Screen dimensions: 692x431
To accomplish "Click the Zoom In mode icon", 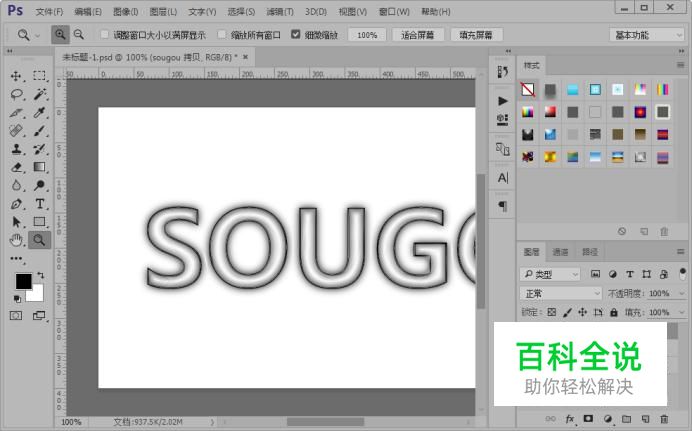I will click(60, 34).
